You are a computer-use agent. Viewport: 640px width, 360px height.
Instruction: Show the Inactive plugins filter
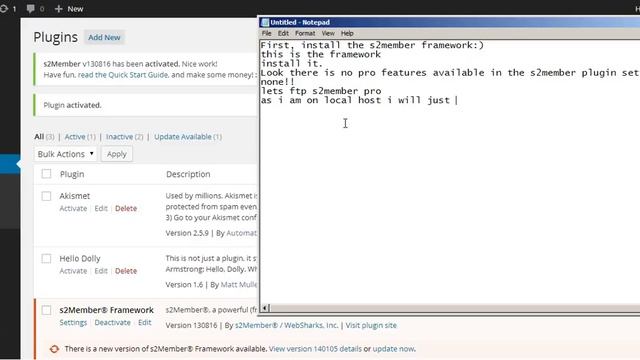tap(120, 137)
